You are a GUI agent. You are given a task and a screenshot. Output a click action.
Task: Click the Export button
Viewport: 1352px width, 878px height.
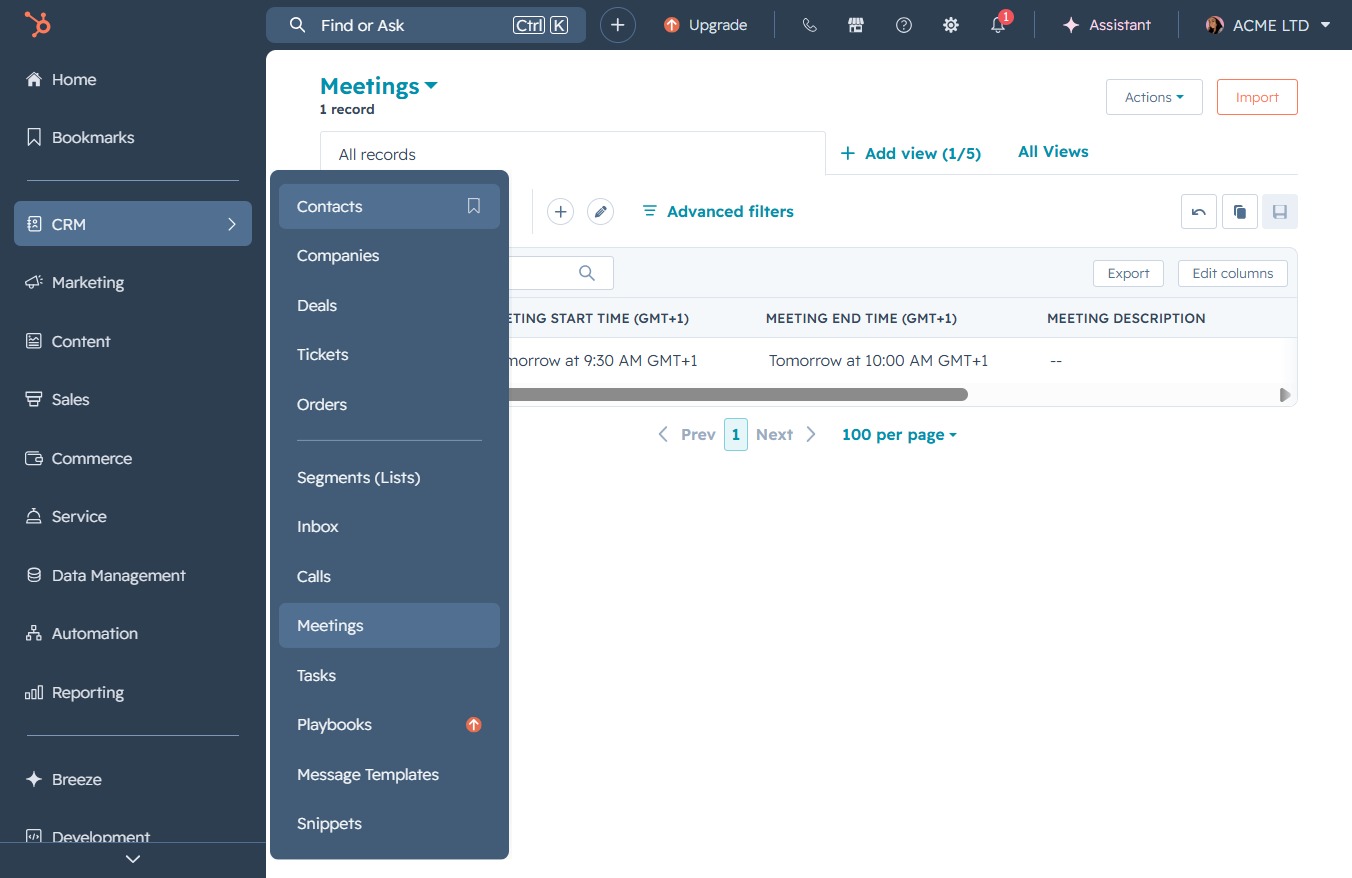tap(1129, 273)
